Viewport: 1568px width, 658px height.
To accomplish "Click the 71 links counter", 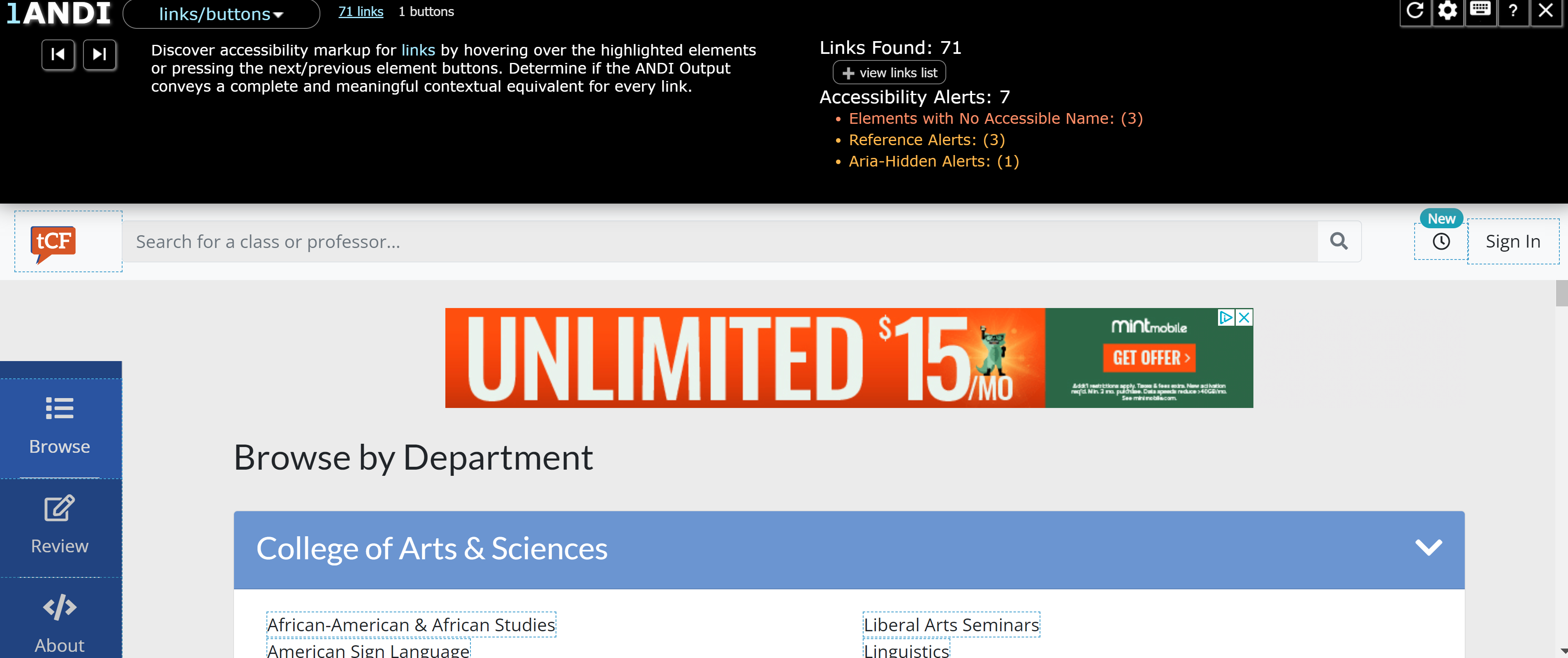I will 360,12.
